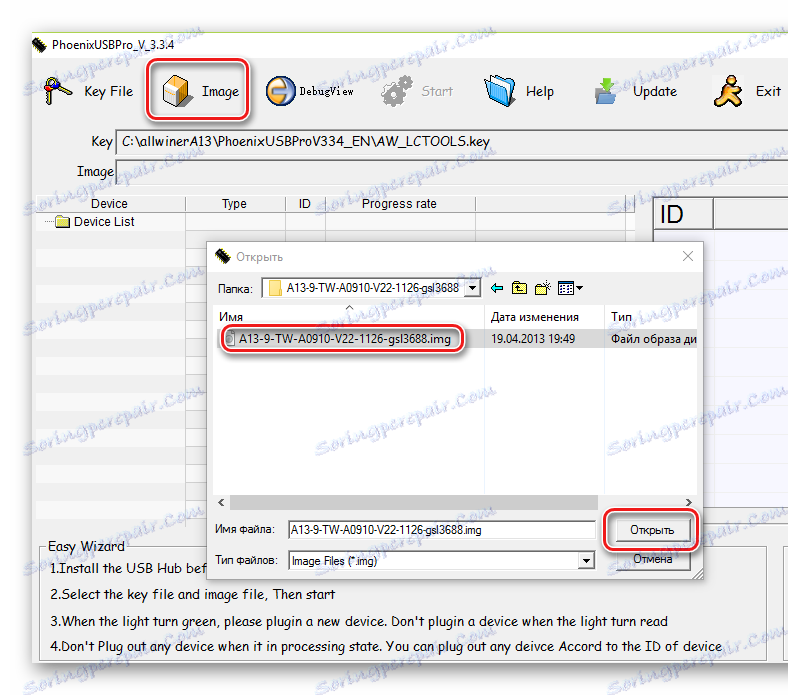Screen dimensions: 788x695
Task: Open the Тип файлов dropdown
Action: click(x=585, y=560)
